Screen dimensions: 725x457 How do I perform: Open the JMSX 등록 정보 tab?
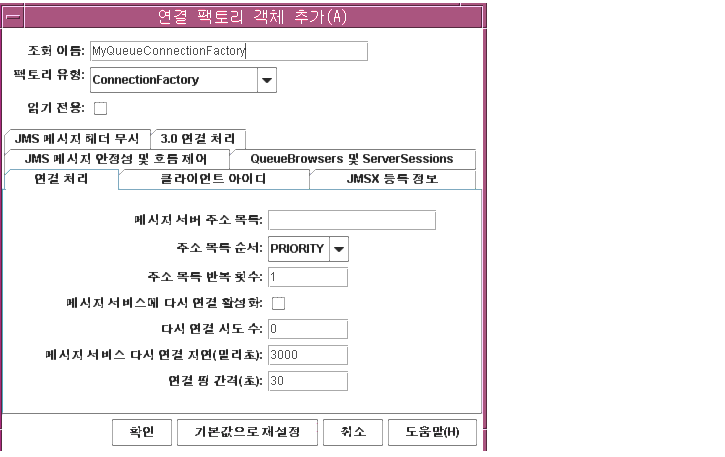point(393,179)
